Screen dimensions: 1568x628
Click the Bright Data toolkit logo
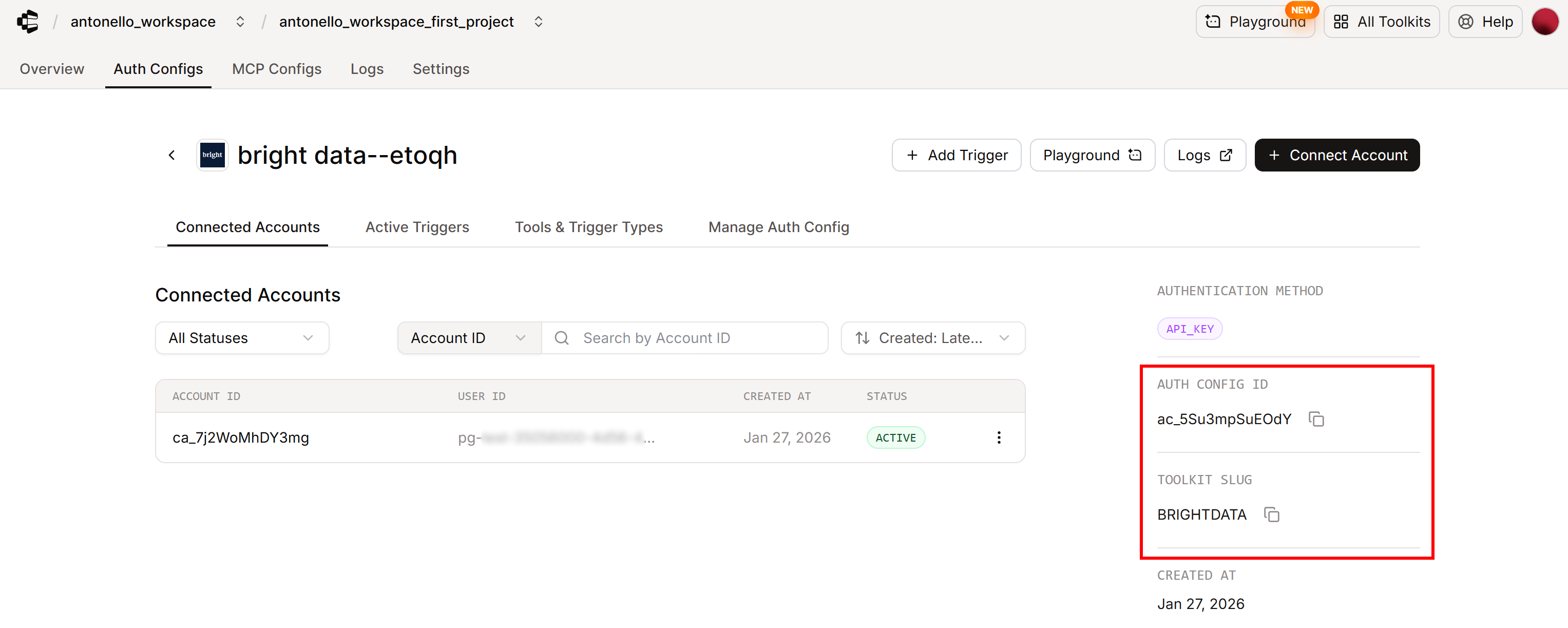[x=212, y=155]
